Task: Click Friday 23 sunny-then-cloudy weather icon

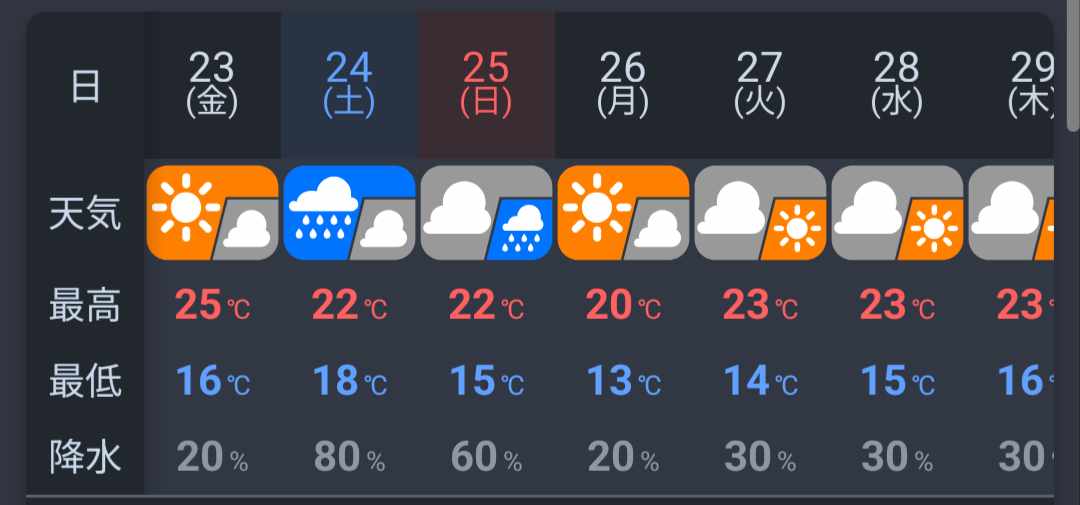Action: click(x=212, y=212)
